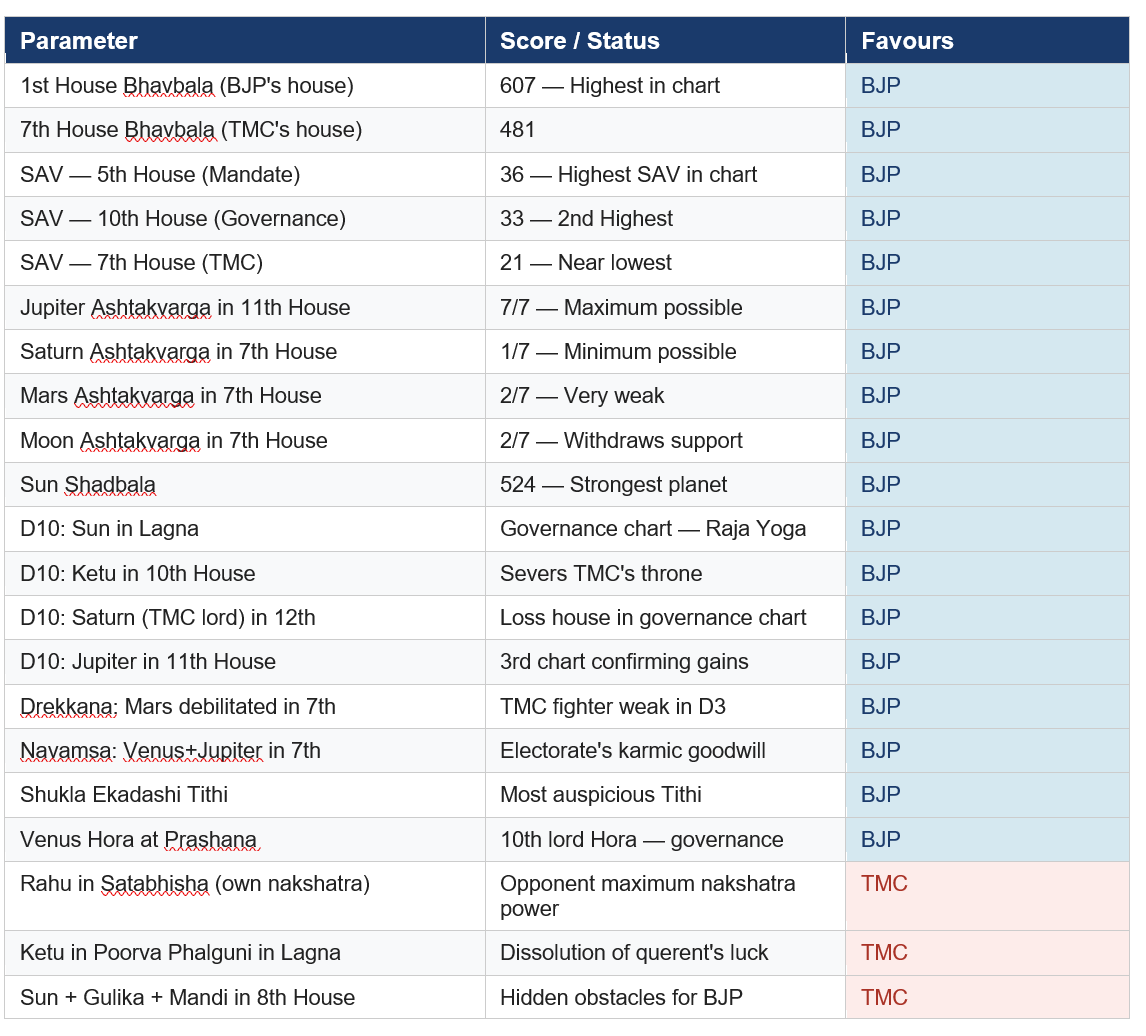Select 'Dissolution of querent's luck' cell
This screenshot has width=1146, height=1036.
tap(634, 953)
